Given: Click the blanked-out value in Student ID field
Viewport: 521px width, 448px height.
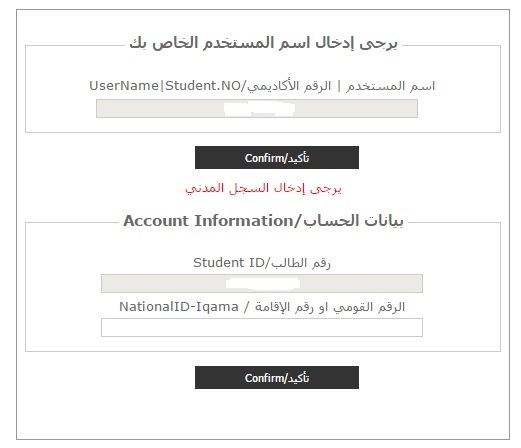Looking at the screenshot, I should click(263, 284).
